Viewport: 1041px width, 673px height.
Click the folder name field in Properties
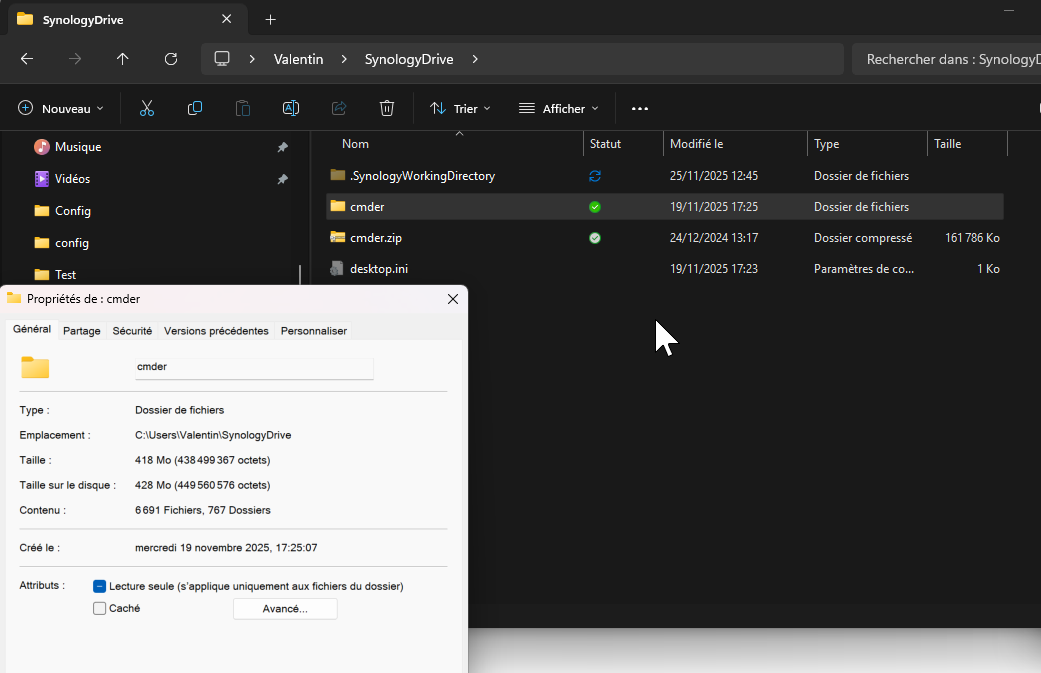coord(253,367)
